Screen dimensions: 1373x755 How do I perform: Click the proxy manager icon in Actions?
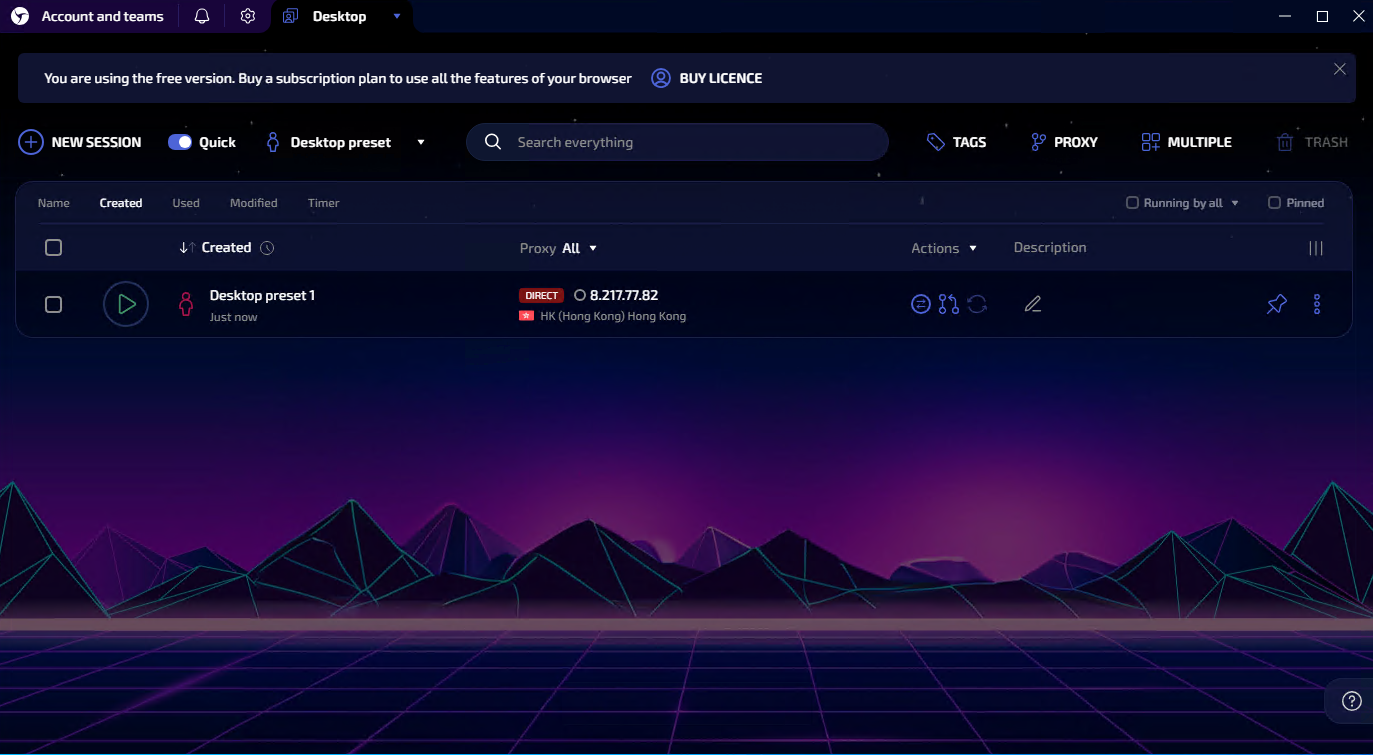tap(948, 304)
